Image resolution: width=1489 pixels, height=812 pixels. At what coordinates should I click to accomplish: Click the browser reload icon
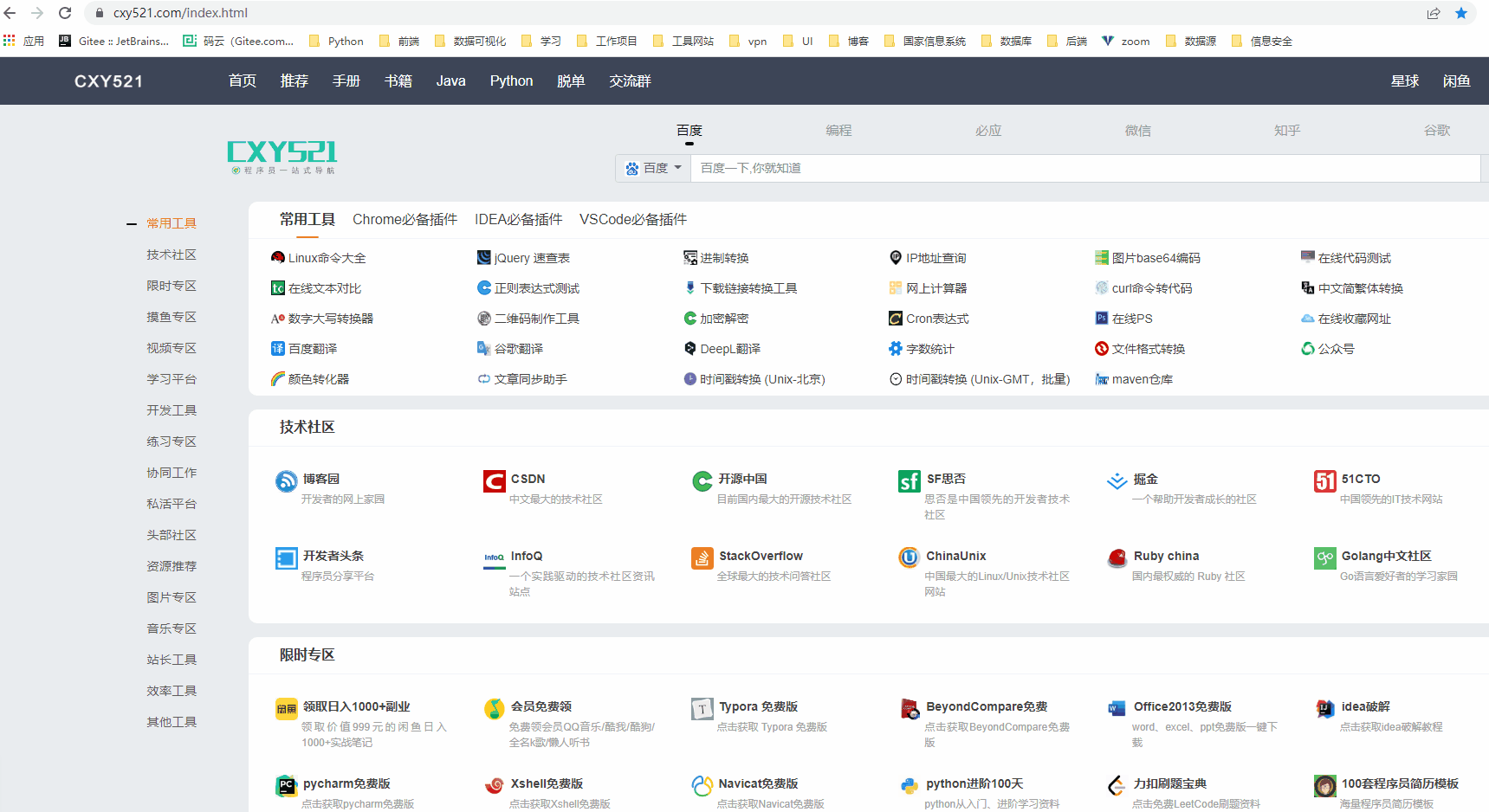(x=65, y=13)
